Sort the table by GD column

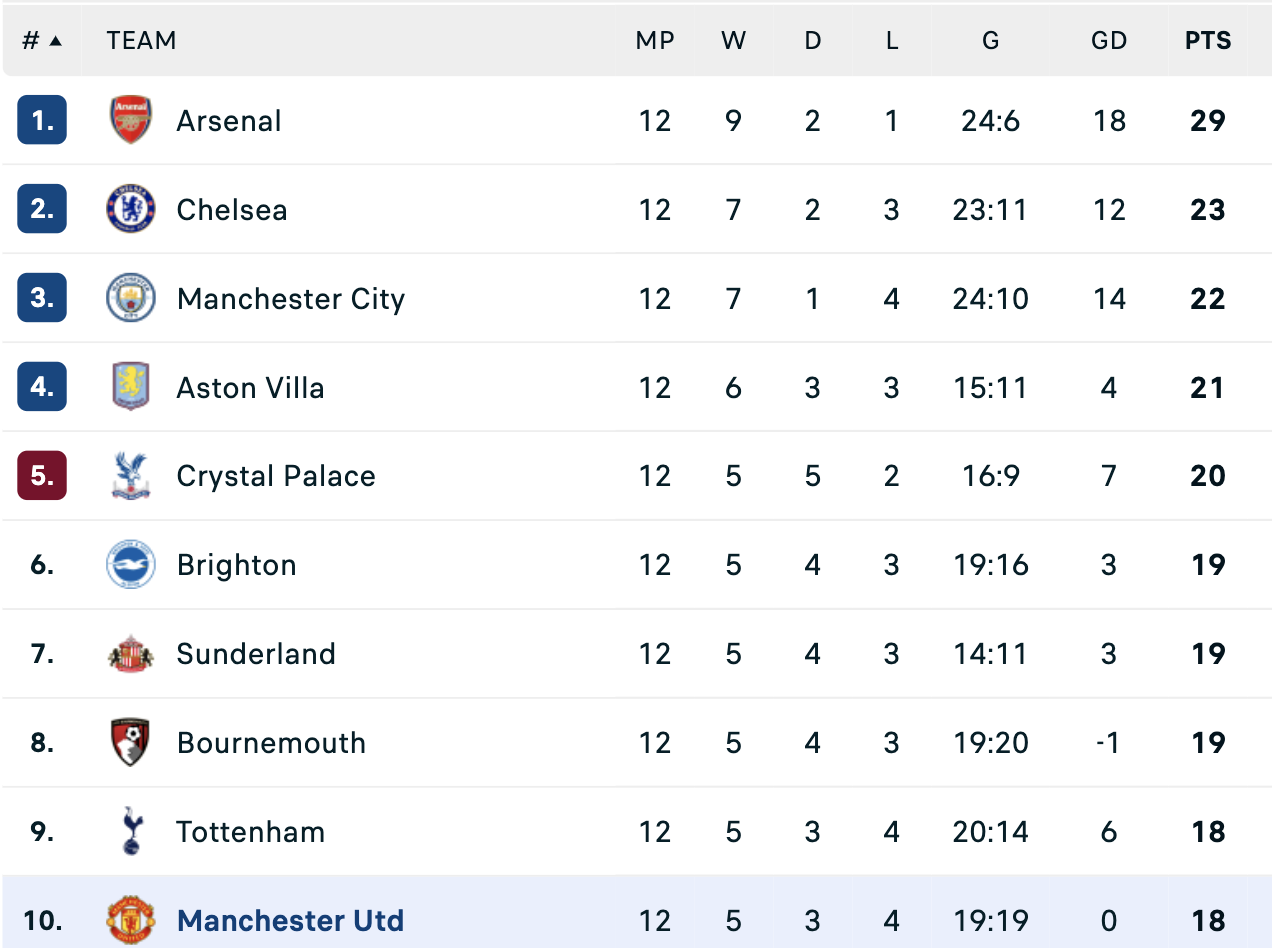tap(1109, 40)
